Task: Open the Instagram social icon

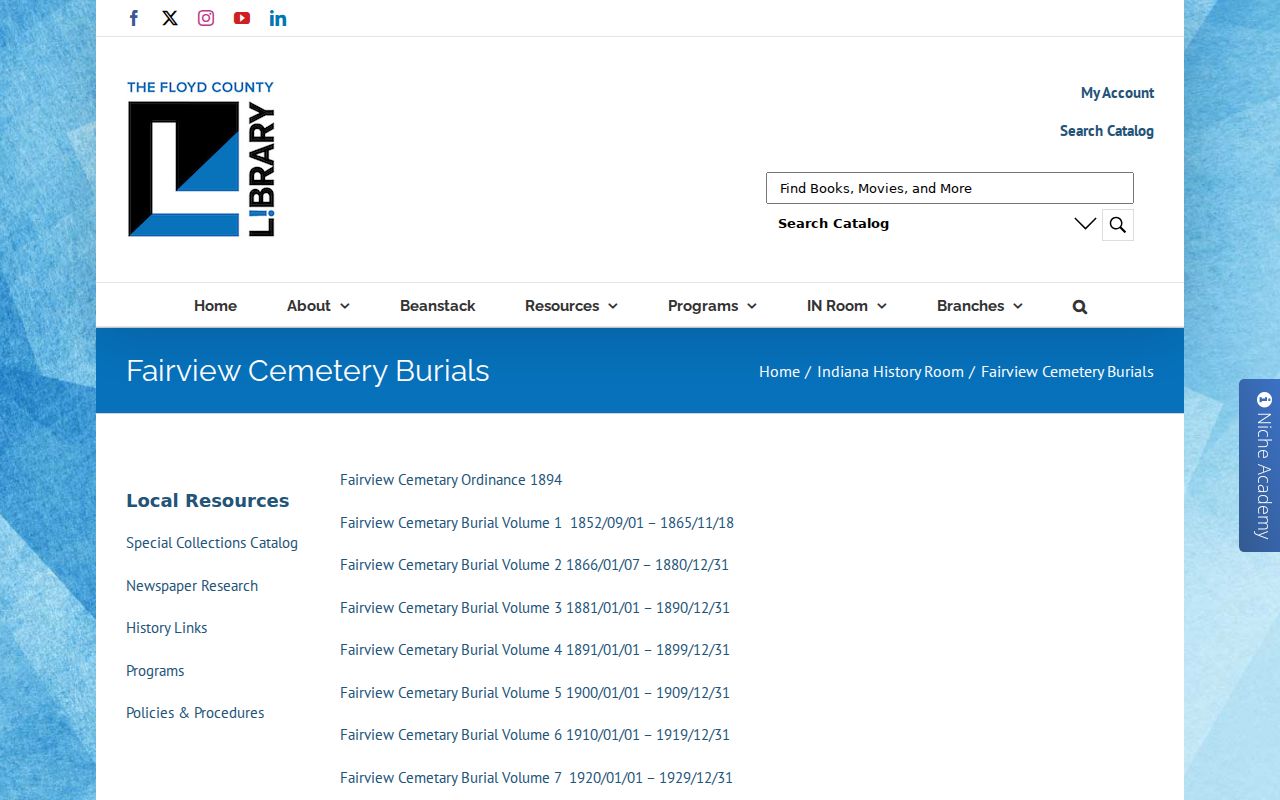Action: [x=206, y=18]
